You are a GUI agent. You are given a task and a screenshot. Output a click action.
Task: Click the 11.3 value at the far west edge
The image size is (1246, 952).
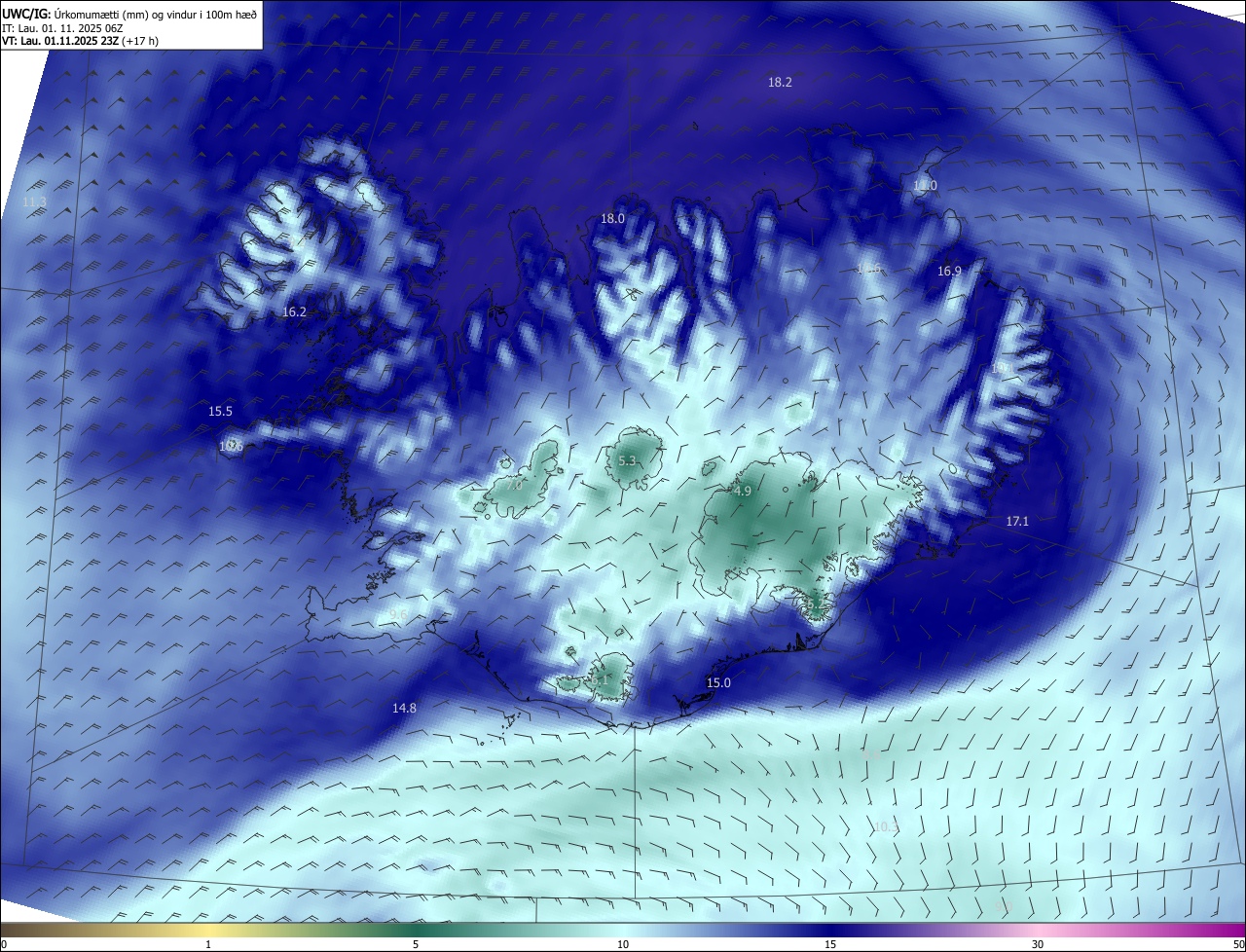[x=34, y=202]
